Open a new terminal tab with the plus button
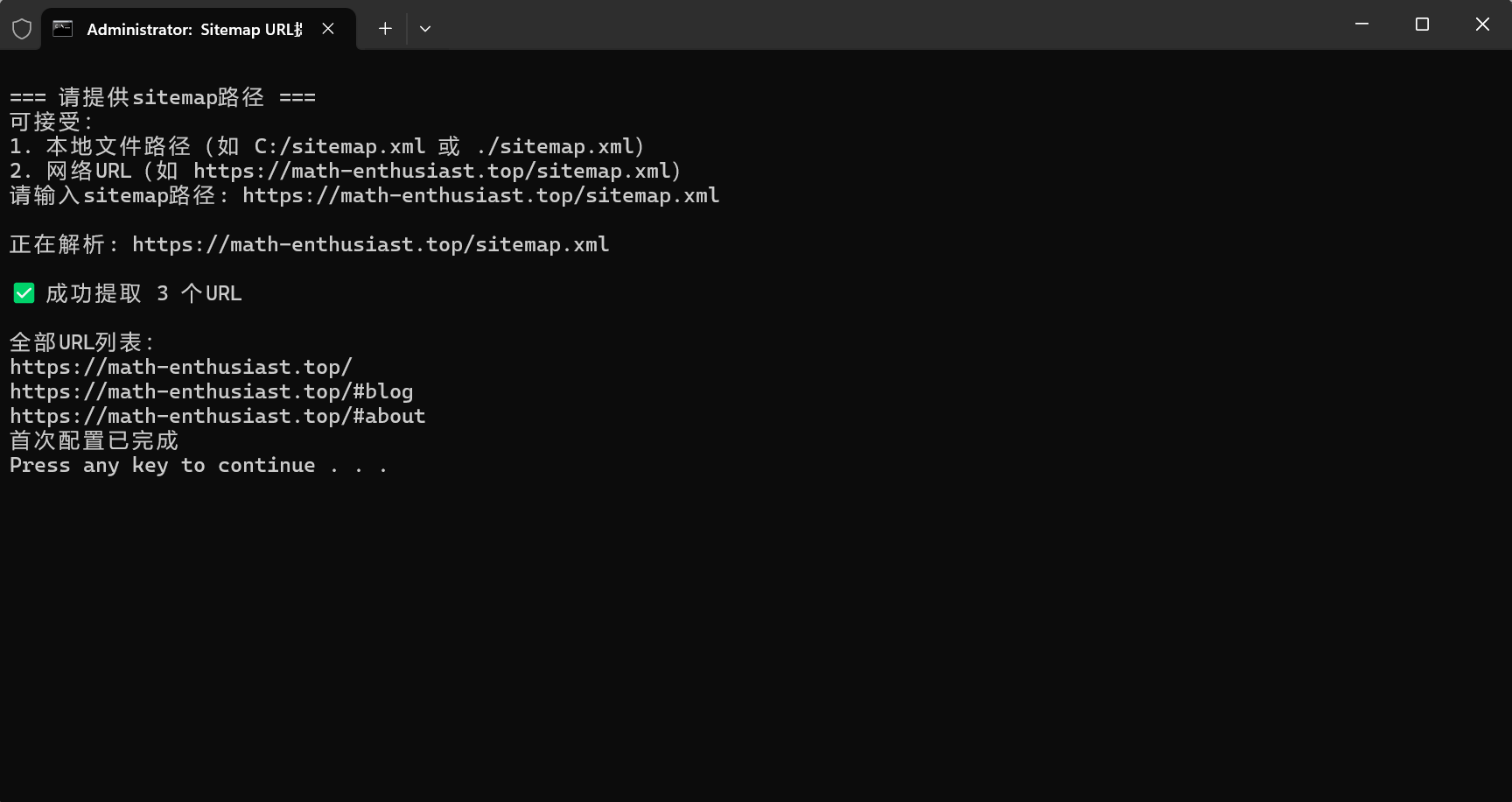Screen dimensions: 1512x802 [385, 29]
